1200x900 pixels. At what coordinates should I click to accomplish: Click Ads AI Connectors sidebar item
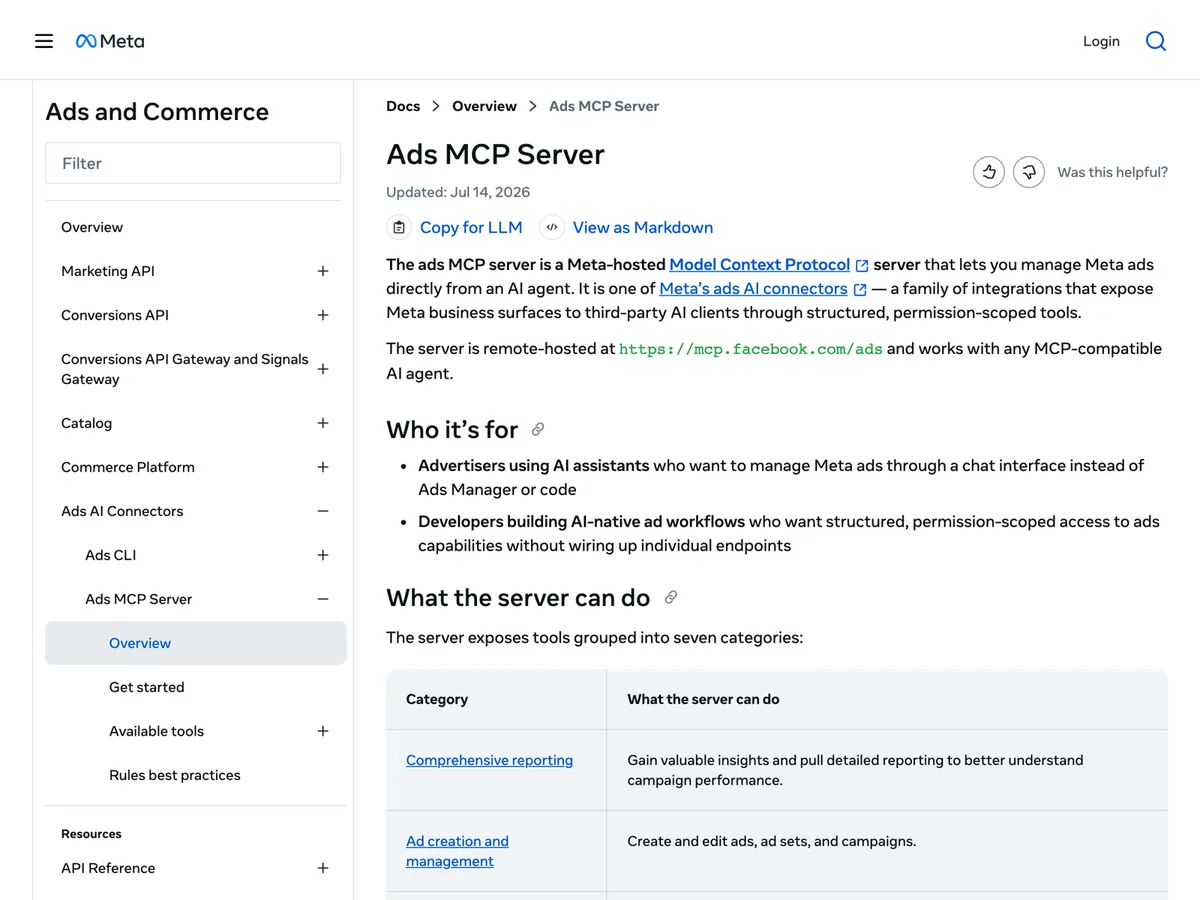tap(122, 511)
